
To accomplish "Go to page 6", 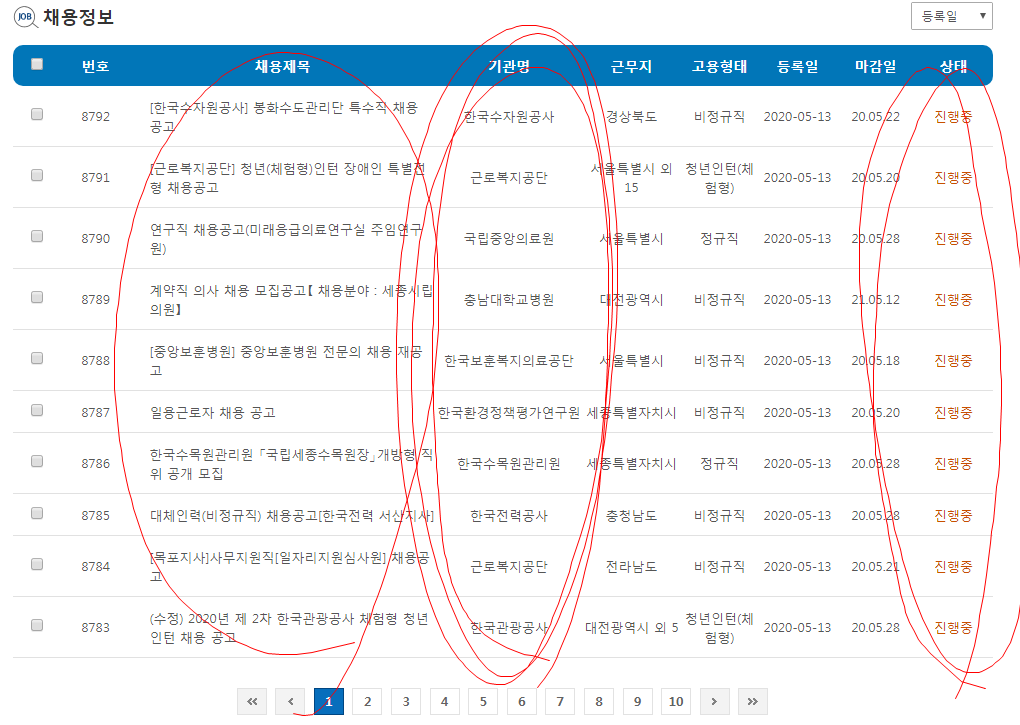I will [x=522, y=702].
